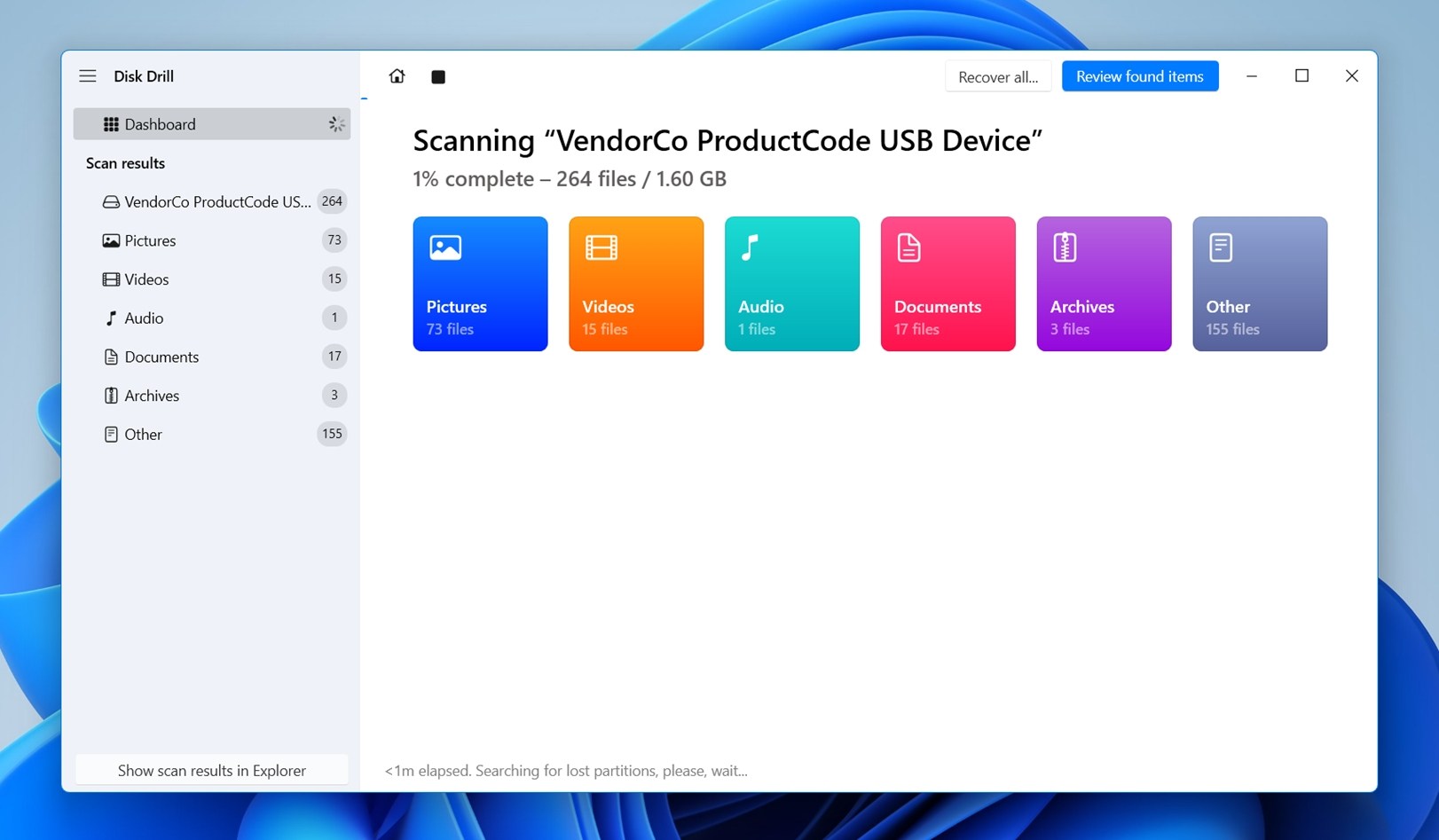Click the 73 badge next to Pictures

click(x=334, y=240)
